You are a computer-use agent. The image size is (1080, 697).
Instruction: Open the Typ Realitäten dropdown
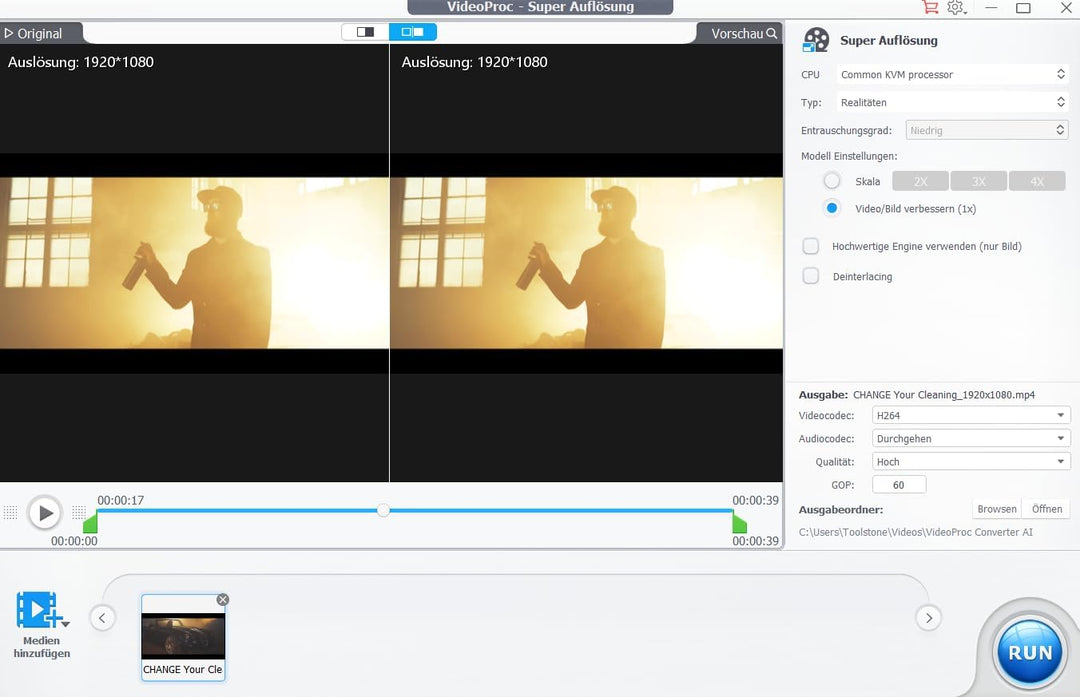coord(952,102)
